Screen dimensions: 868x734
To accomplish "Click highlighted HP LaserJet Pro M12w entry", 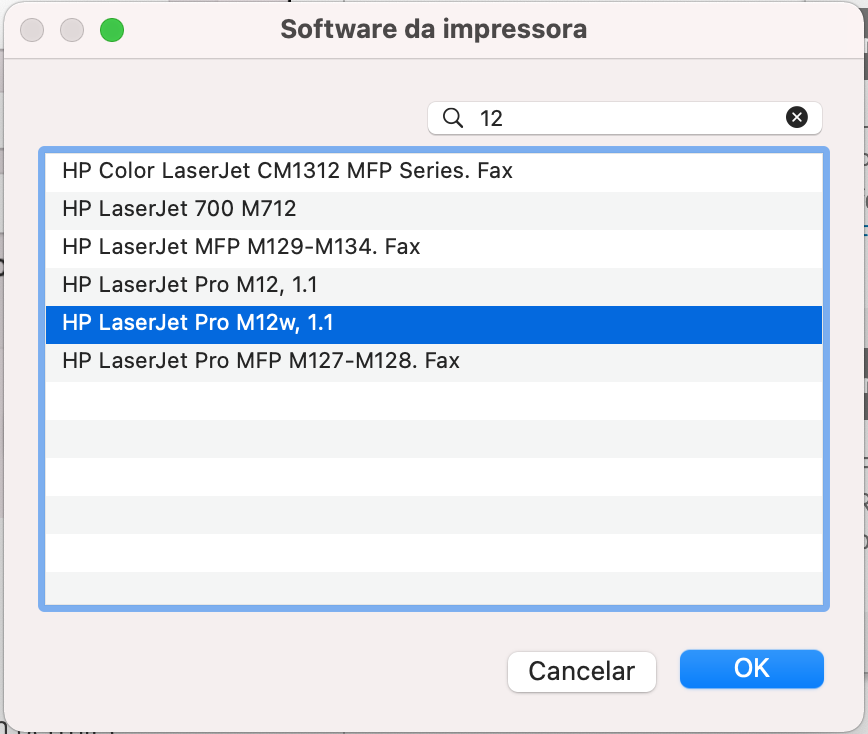I will (x=197, y=323).
